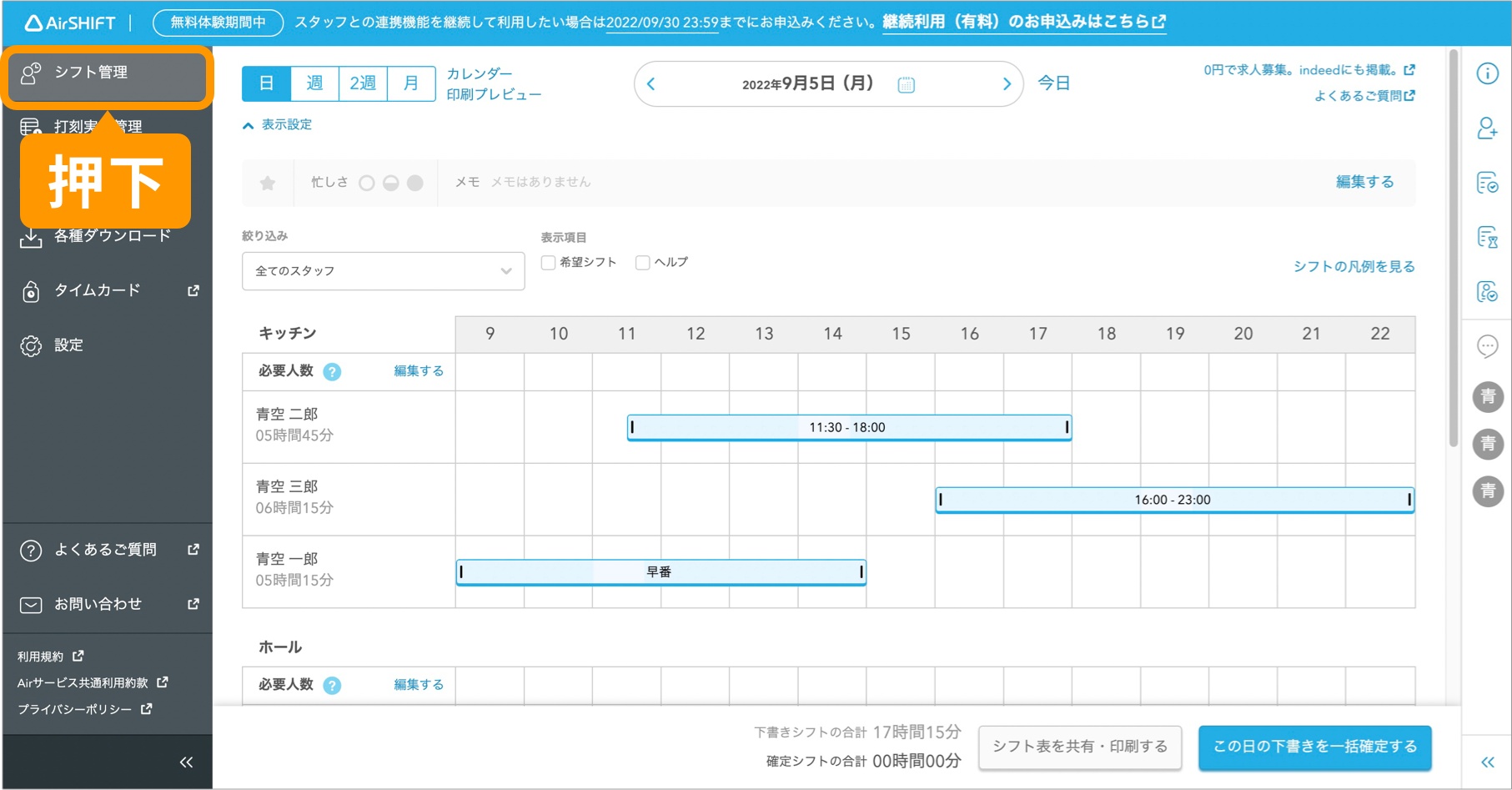The height and width of the screenshot is (790, 1512).
Task: Select the empty circle busyness radio
Action: point(367,183)
